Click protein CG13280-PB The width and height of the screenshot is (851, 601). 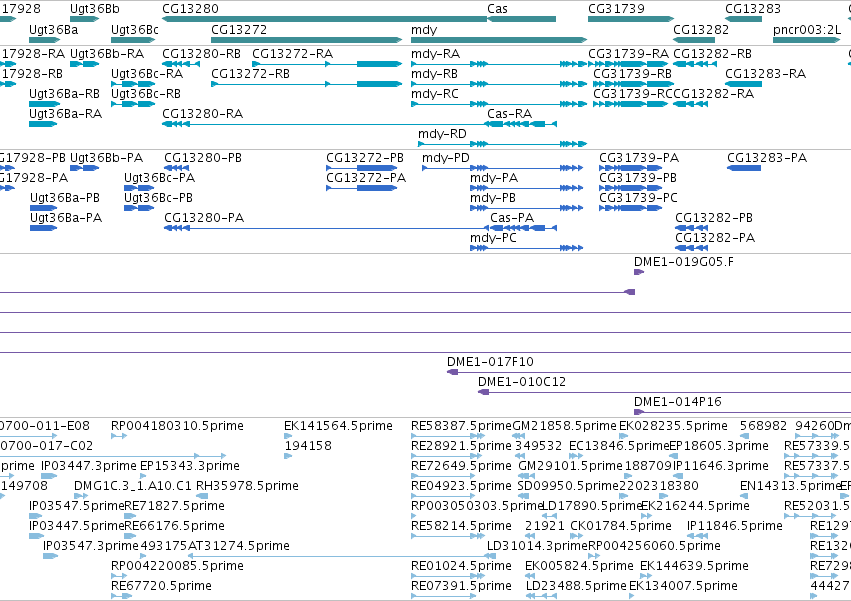click(x=203, y=158)
